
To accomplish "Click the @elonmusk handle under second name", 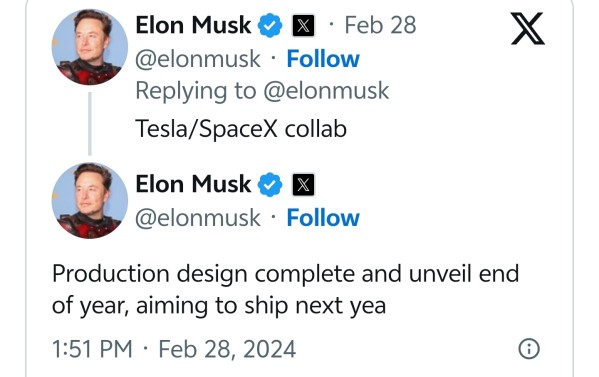I will point(198,218).
